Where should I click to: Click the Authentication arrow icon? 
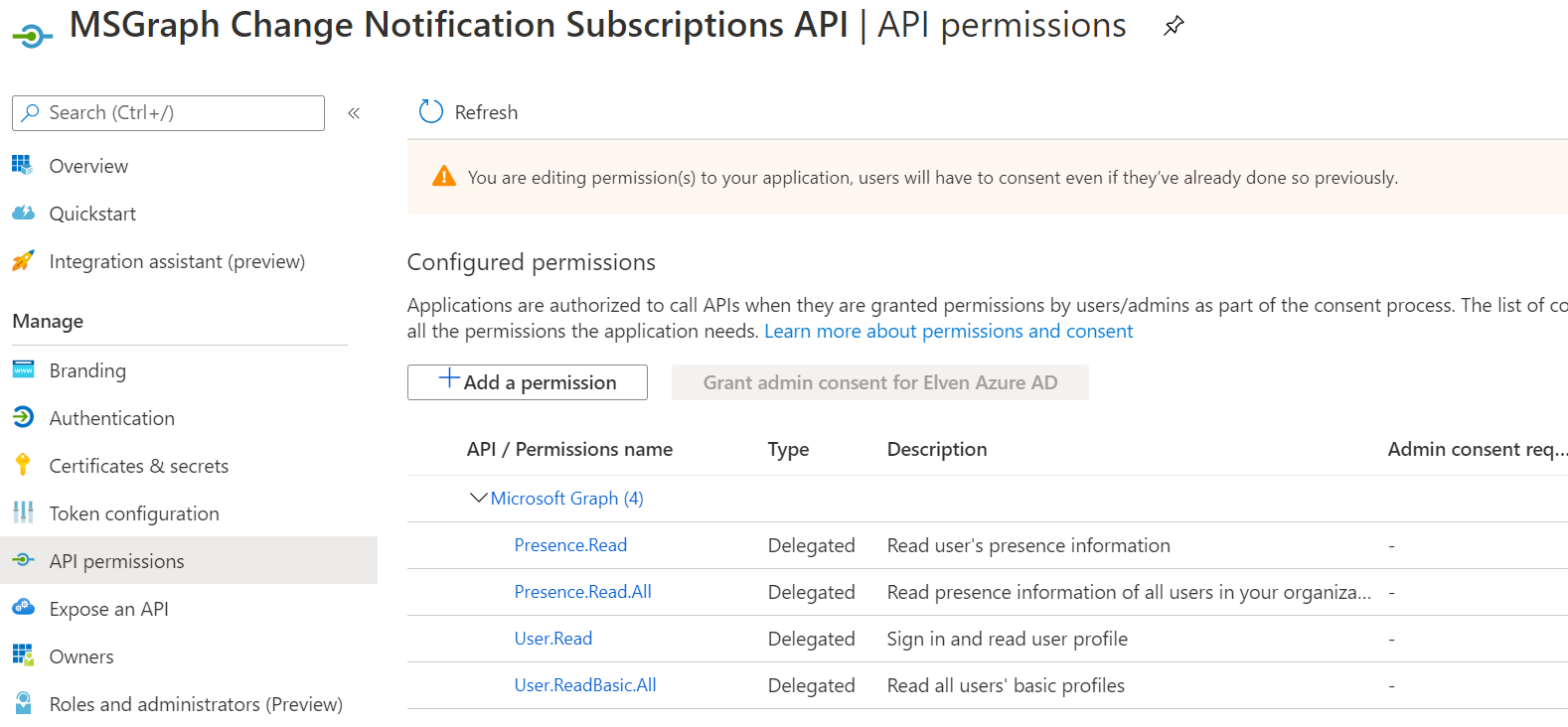(x=23, y=417)
